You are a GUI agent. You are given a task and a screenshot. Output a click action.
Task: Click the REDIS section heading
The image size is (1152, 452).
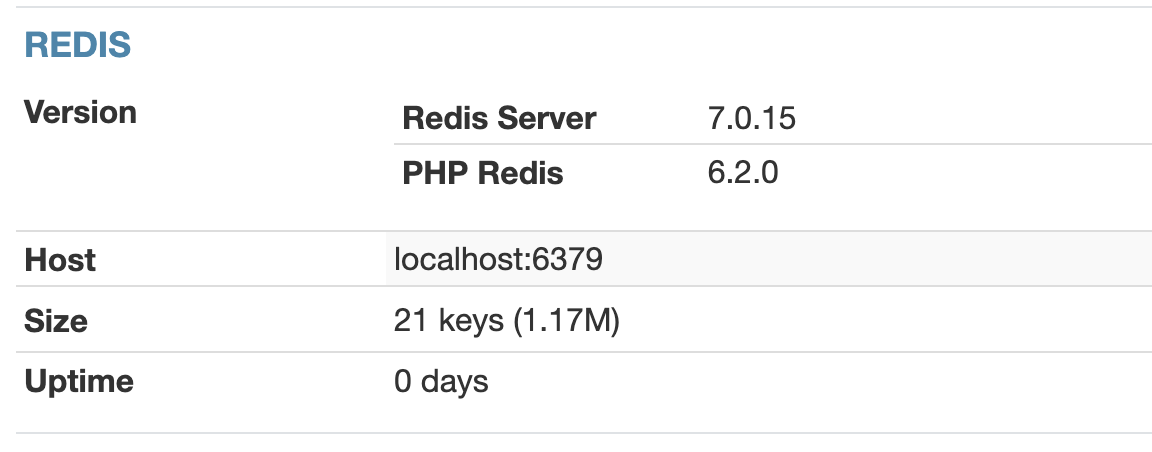click(78, 46)
